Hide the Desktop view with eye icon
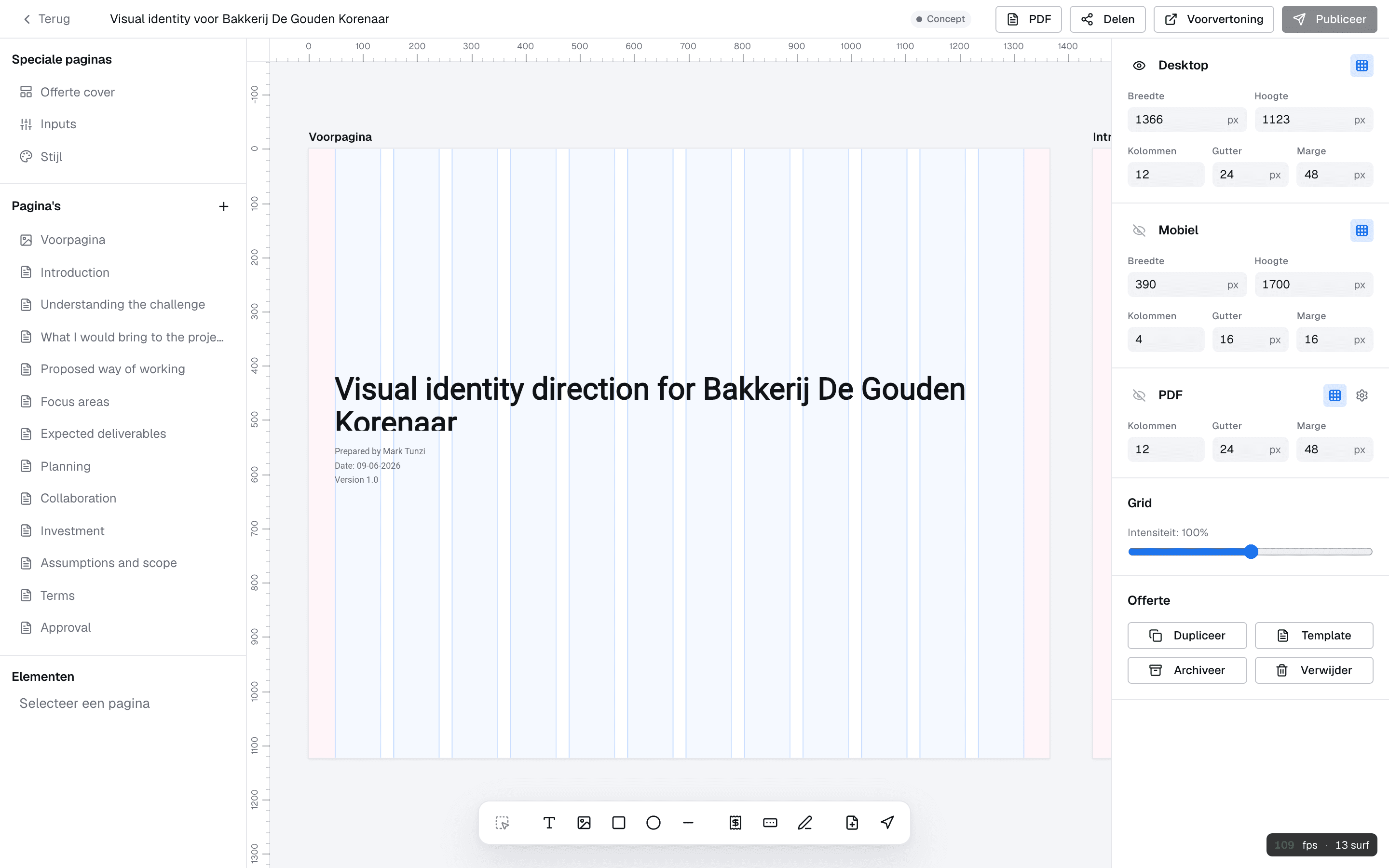The height and width of the screenshot is (868, 1389). click(x=1139, y=66)
